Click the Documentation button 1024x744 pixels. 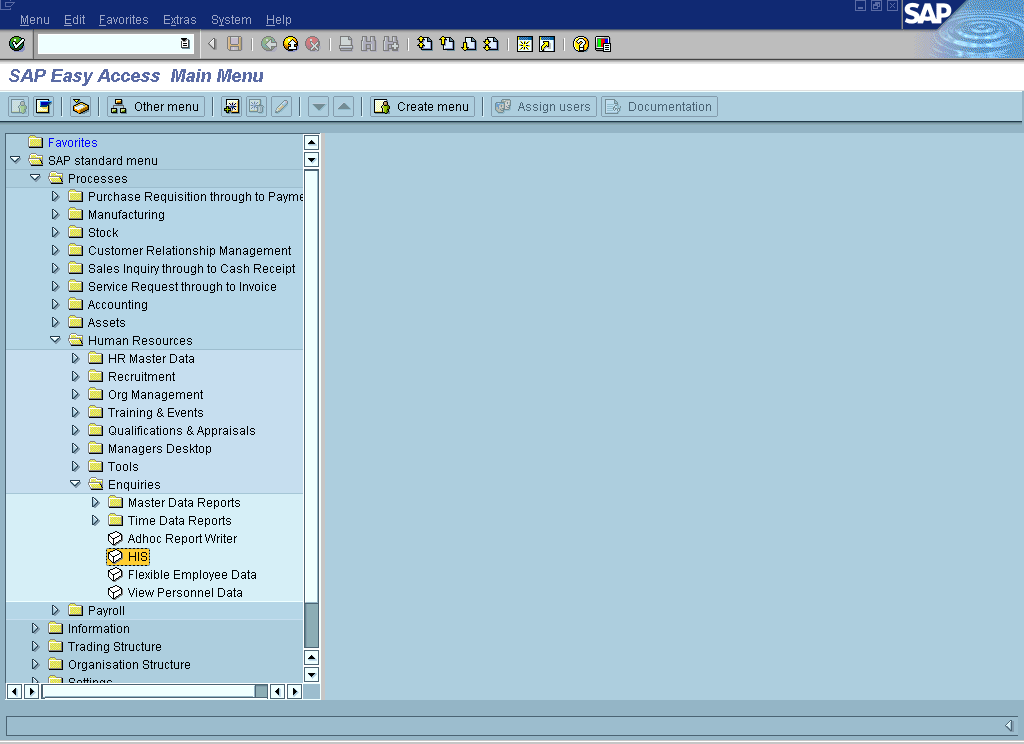coord(660,106)
